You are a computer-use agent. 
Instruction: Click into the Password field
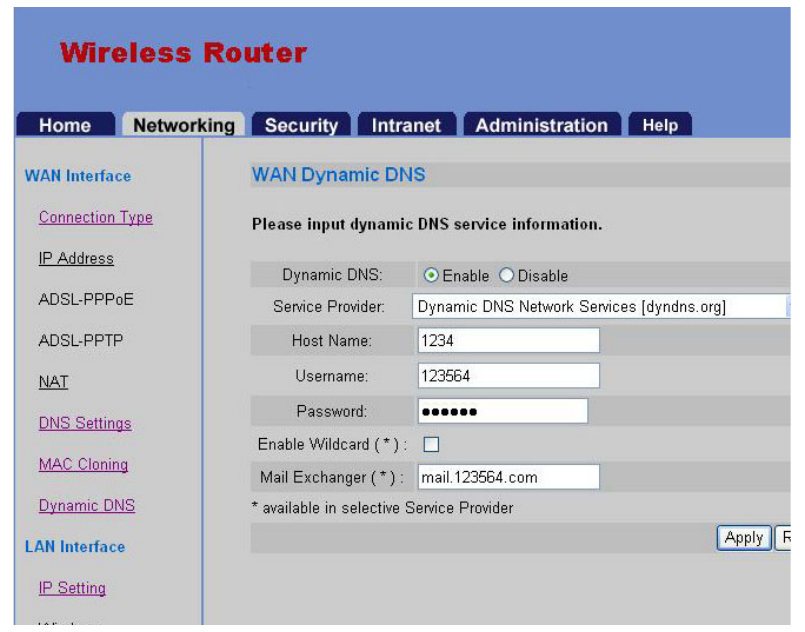pos(501,411)
